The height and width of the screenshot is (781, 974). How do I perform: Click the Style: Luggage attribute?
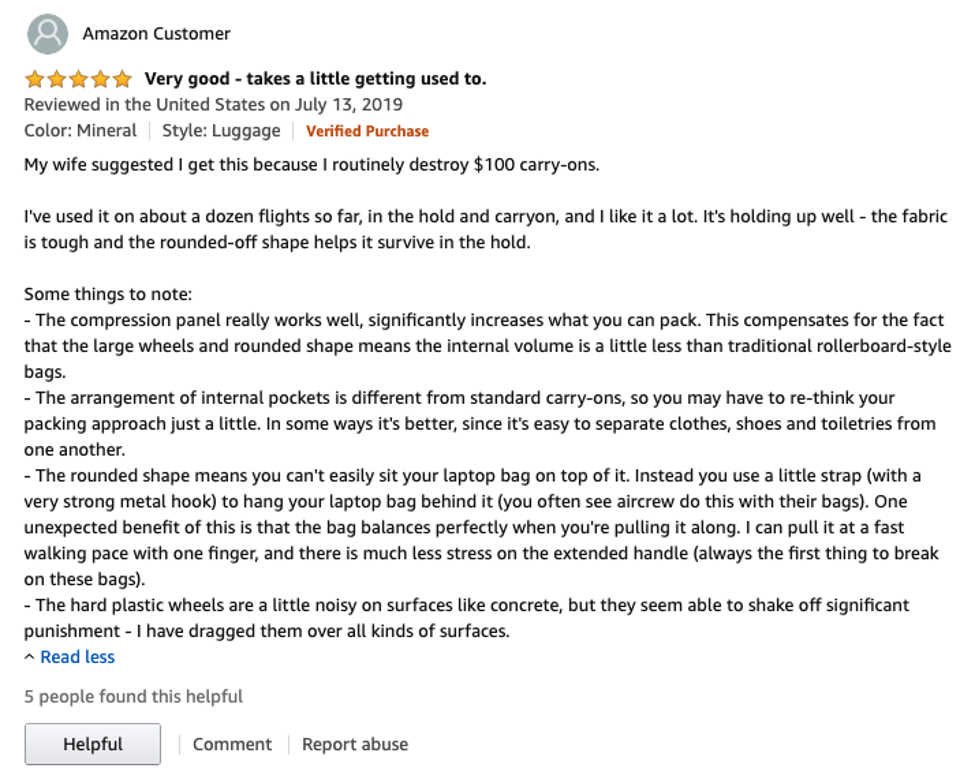[221, 130]
